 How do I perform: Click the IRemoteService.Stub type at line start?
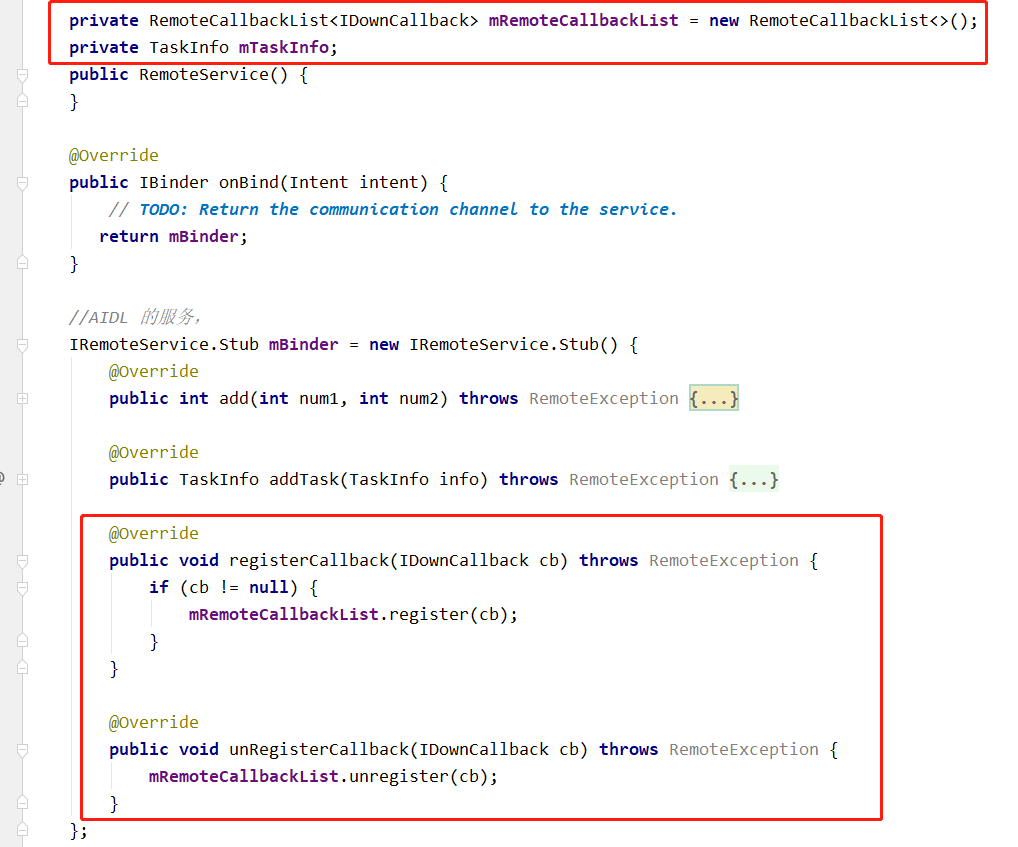164,345
